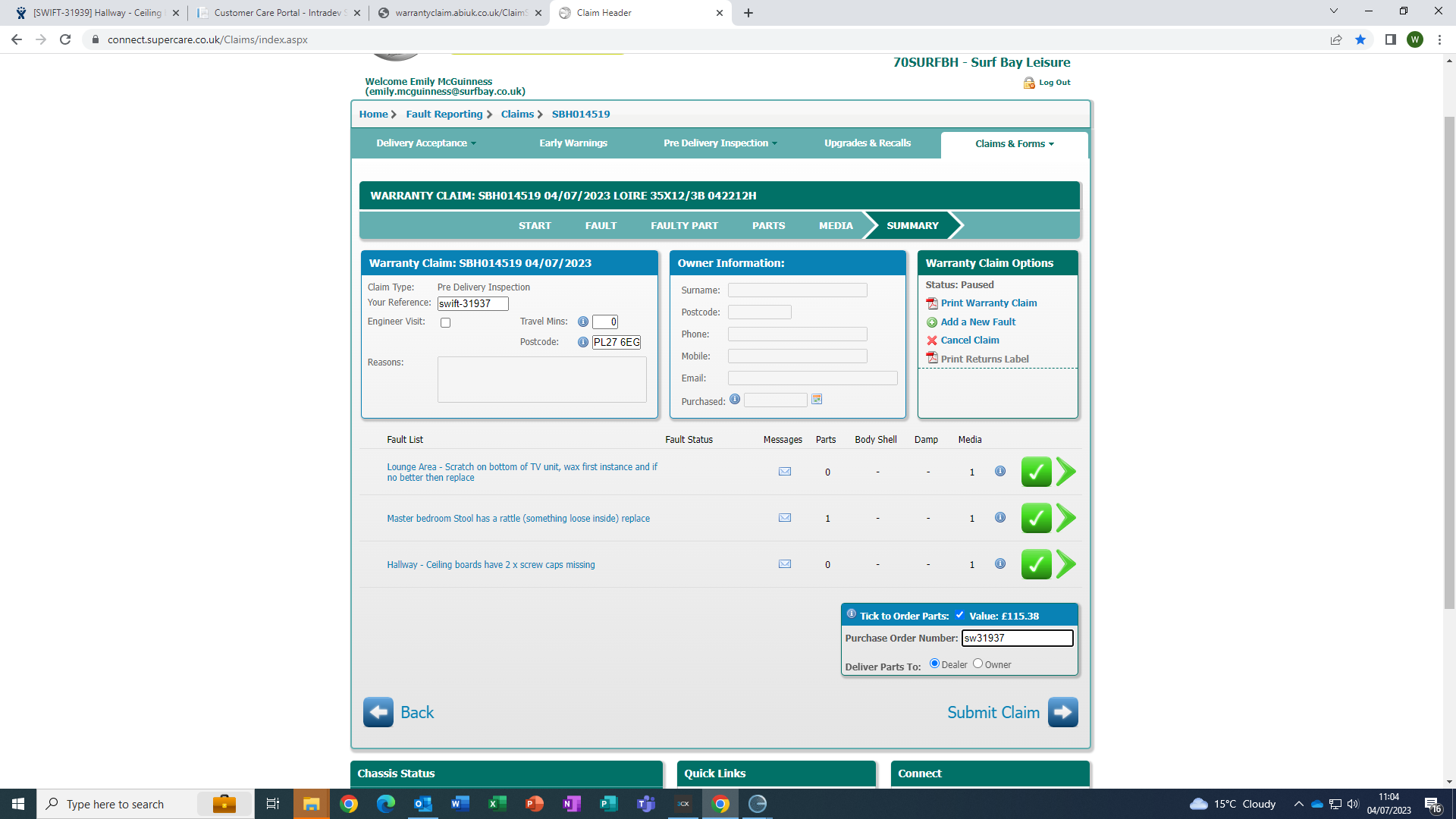Open Excel from the taskbar
Viewport: 1456px width, 819px height.
(497, 804)
